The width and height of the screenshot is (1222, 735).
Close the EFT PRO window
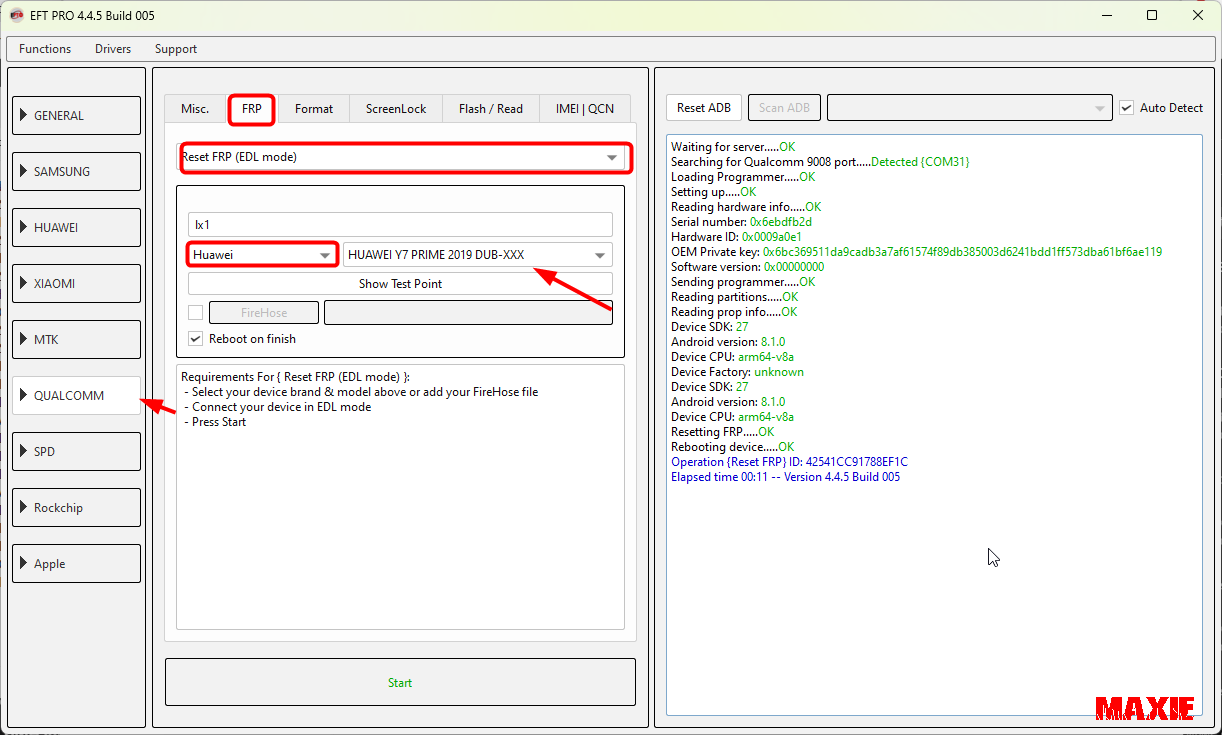pos(1198,16)
